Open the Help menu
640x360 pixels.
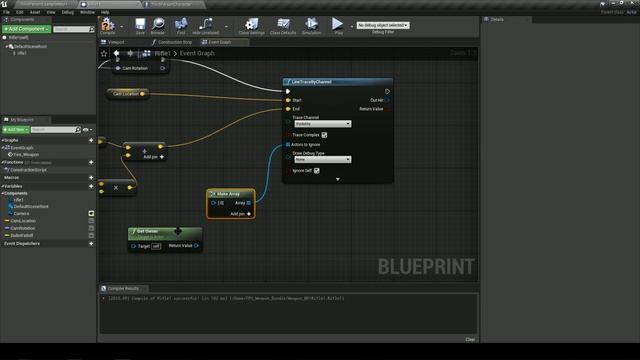(x=105, y=12)
